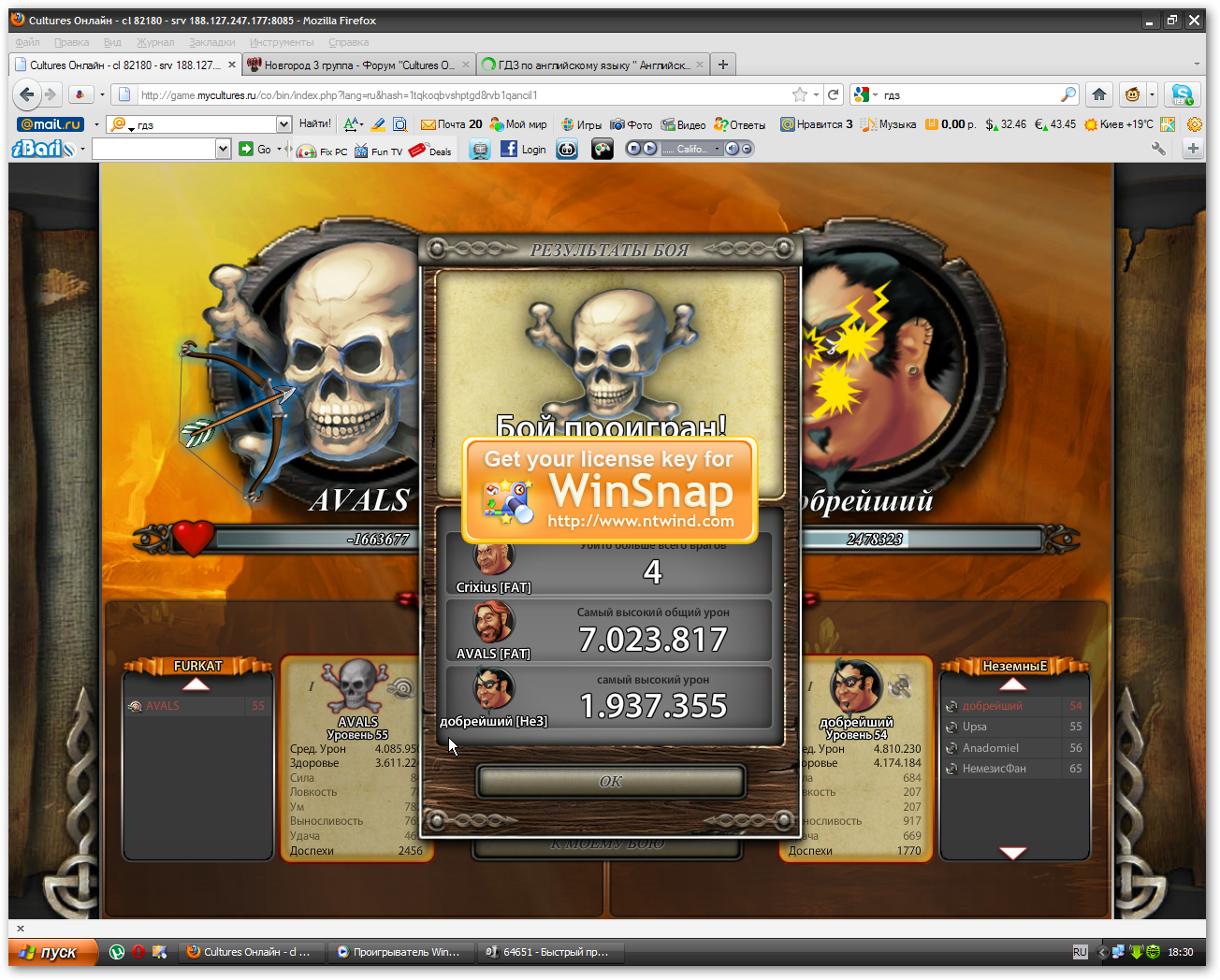Click the URL address bar
Image resolution: width=1220 pixels, height=980 pixels.
(x=463, y=95)
